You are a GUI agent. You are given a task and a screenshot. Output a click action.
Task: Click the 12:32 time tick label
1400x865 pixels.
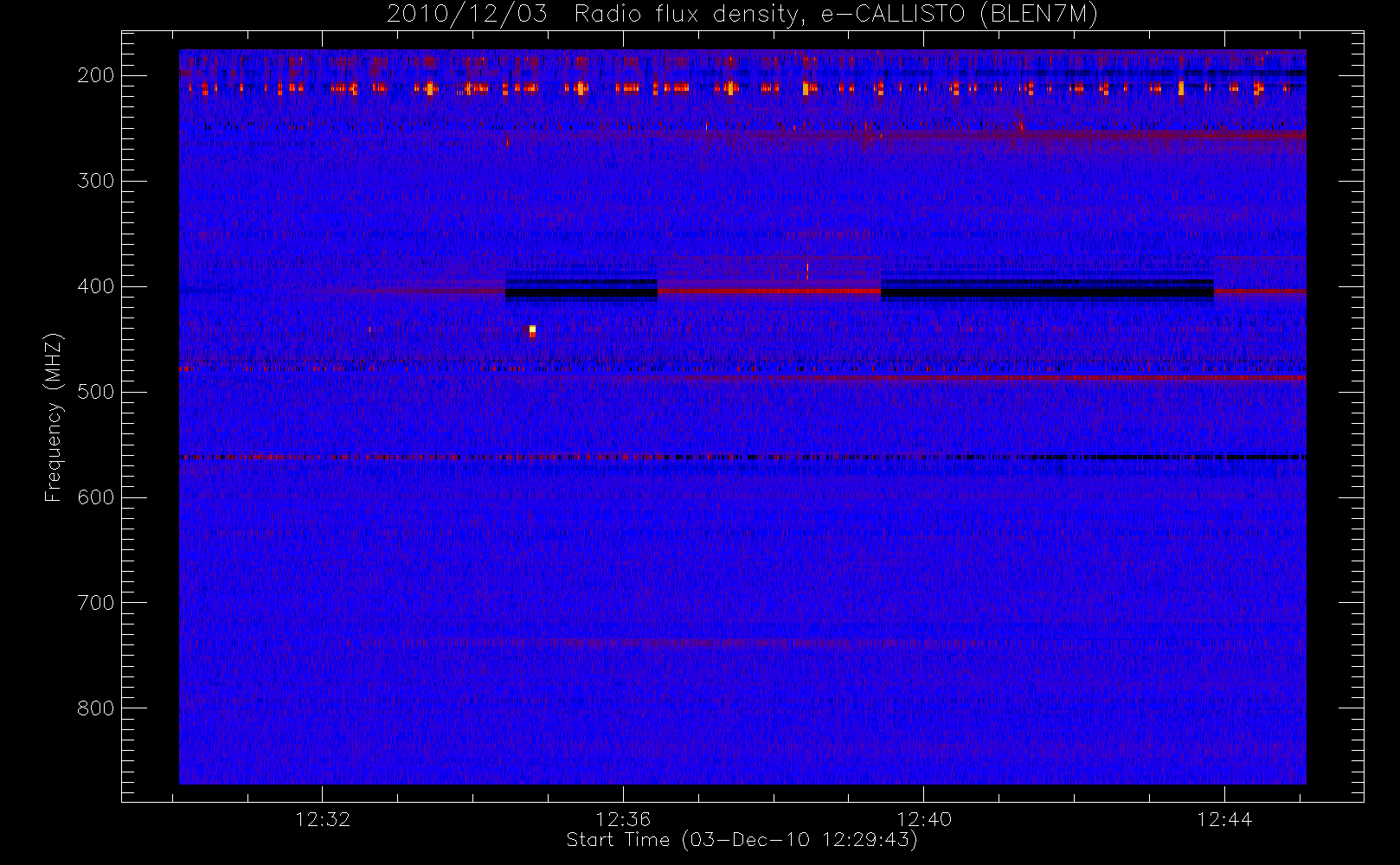pos(323,819)
